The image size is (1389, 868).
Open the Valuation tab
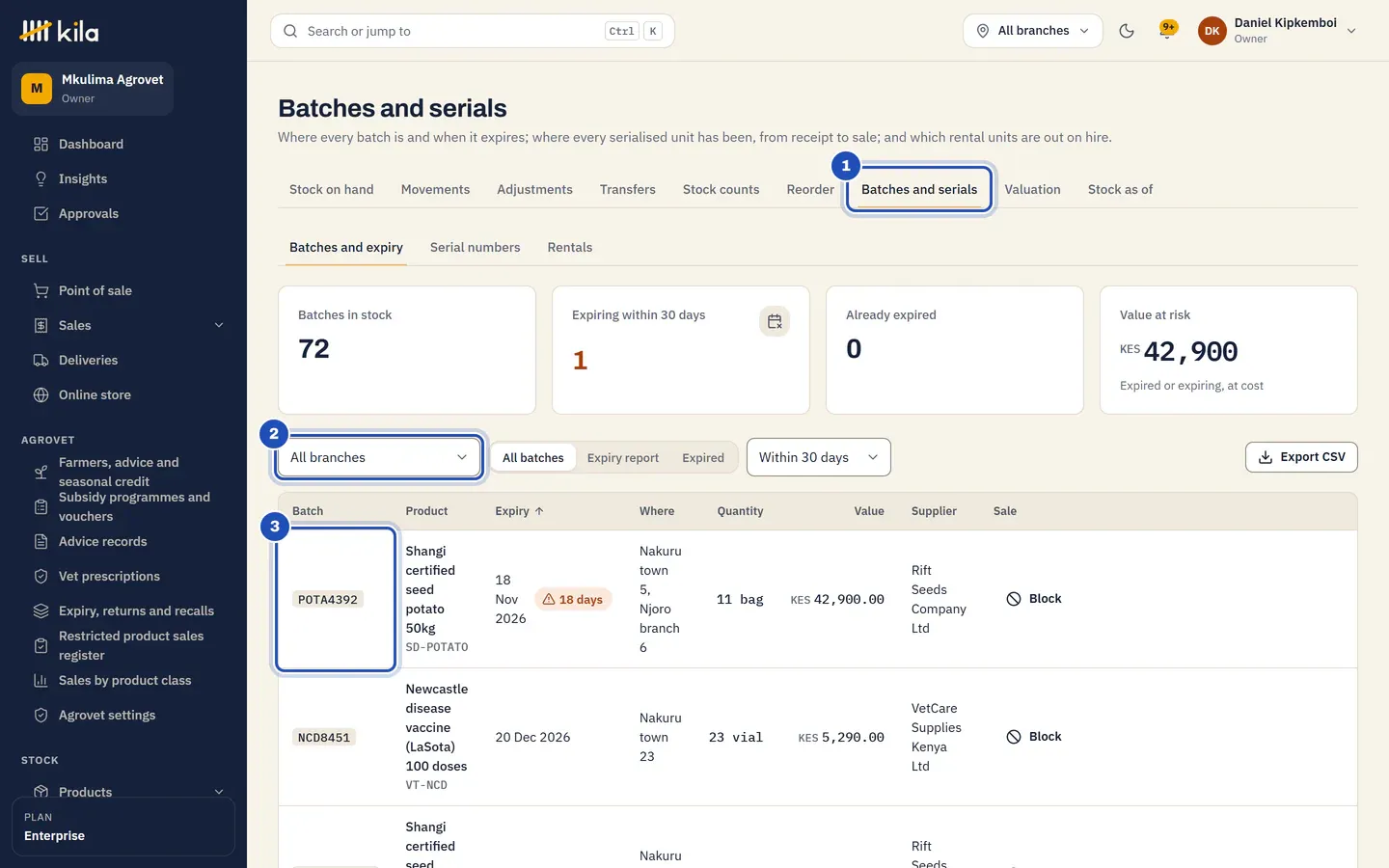(x=1033, y=189)
